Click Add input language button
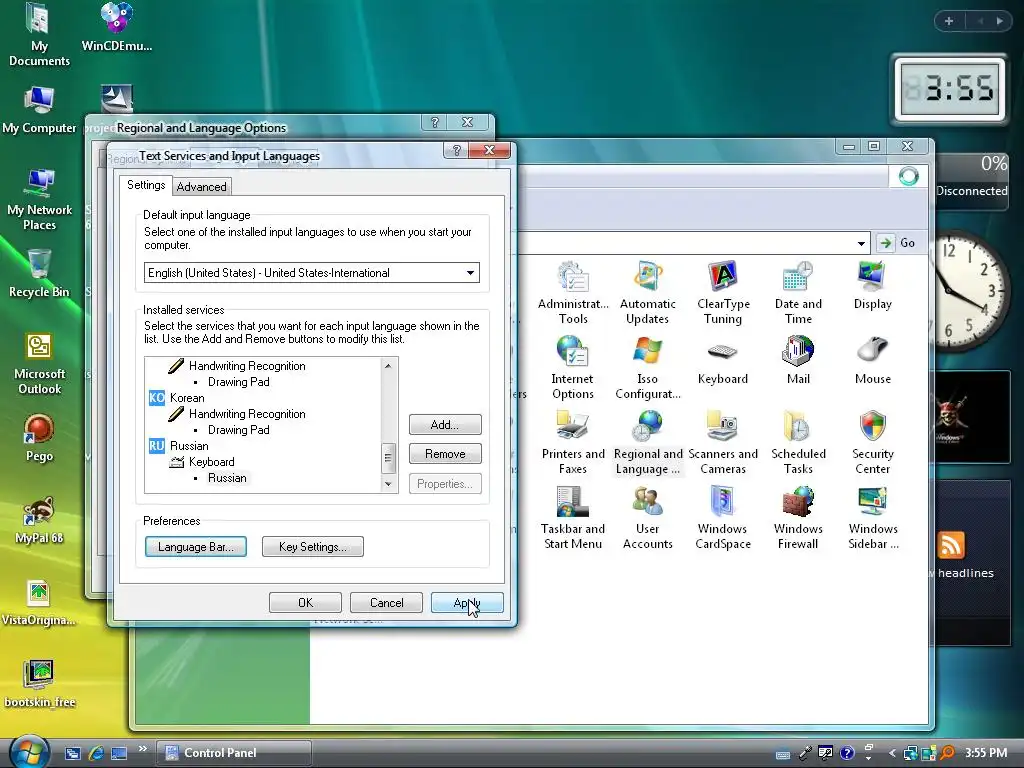 click(x=445, y=424)
